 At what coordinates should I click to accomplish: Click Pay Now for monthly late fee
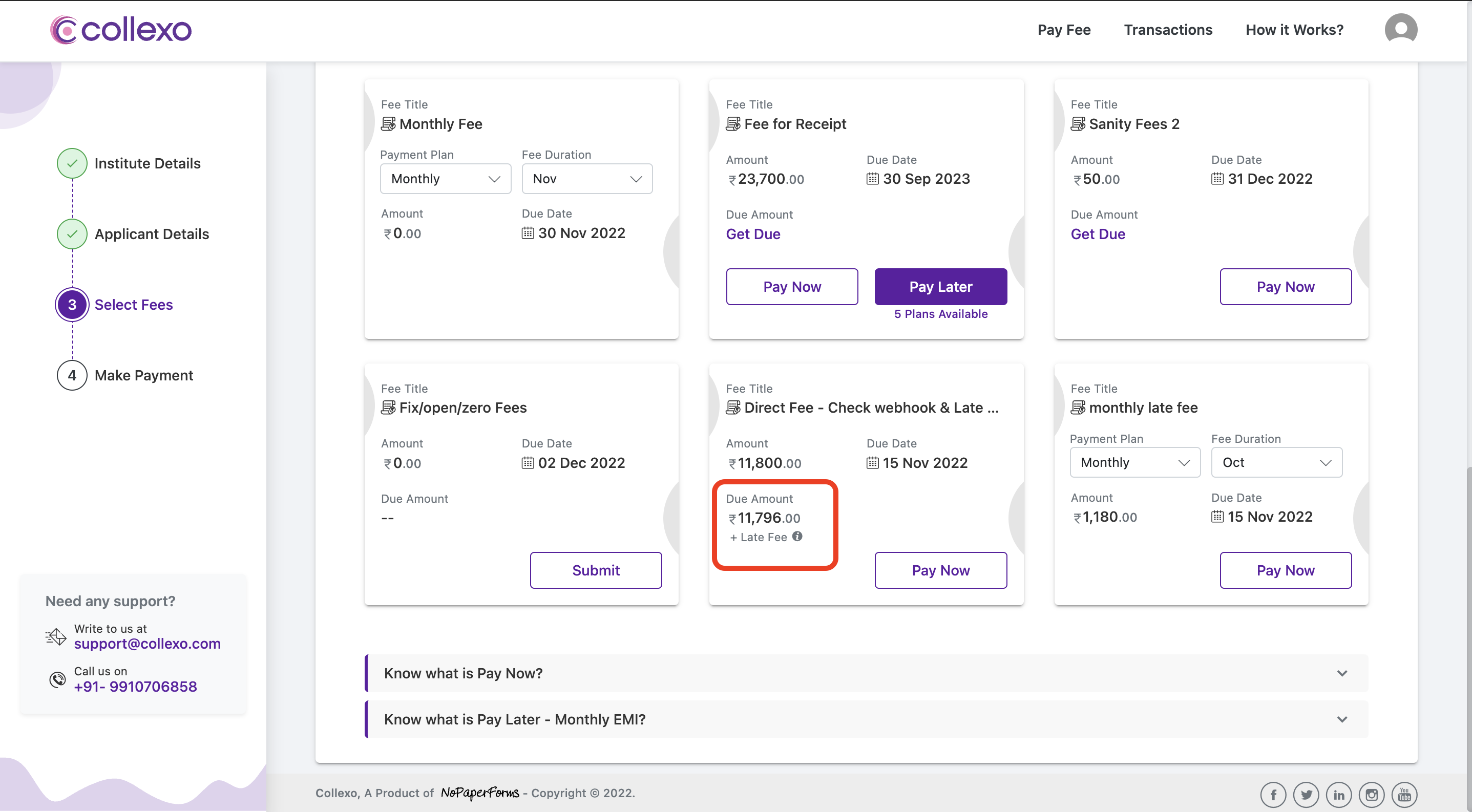[x=1286, y=570]
